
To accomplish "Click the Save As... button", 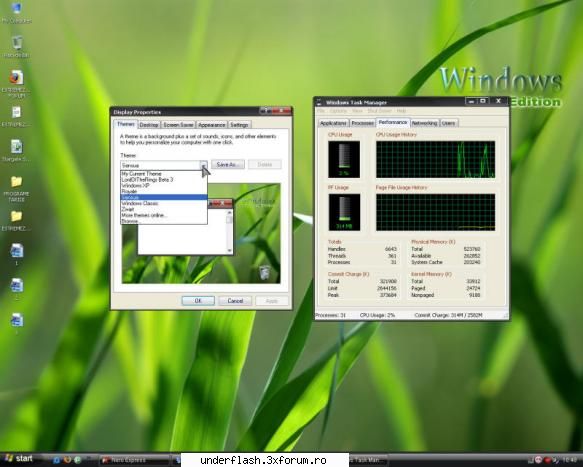I will tap(228, 164).
